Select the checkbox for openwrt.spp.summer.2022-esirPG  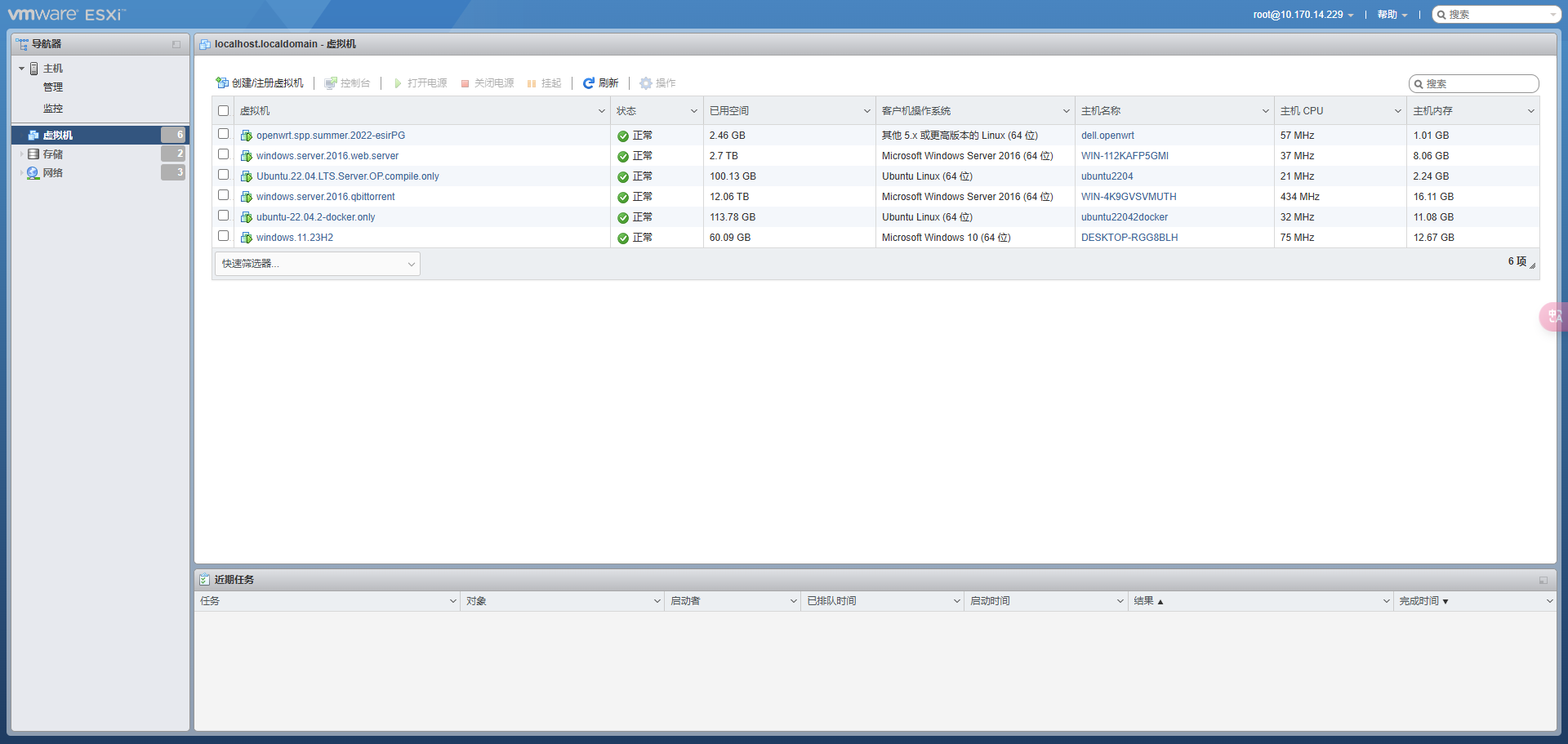[223, 134]
